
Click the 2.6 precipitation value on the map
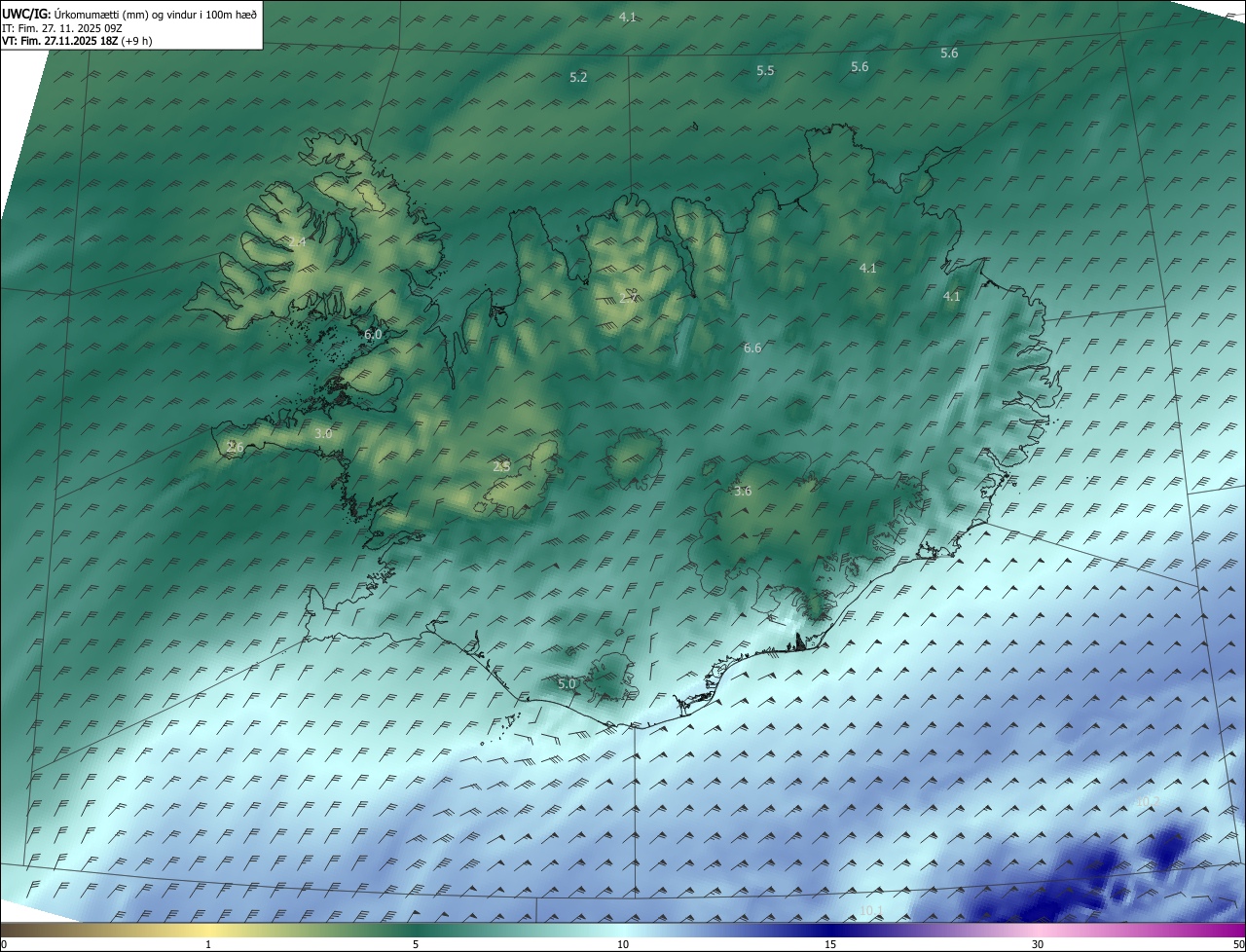point(234,447)
